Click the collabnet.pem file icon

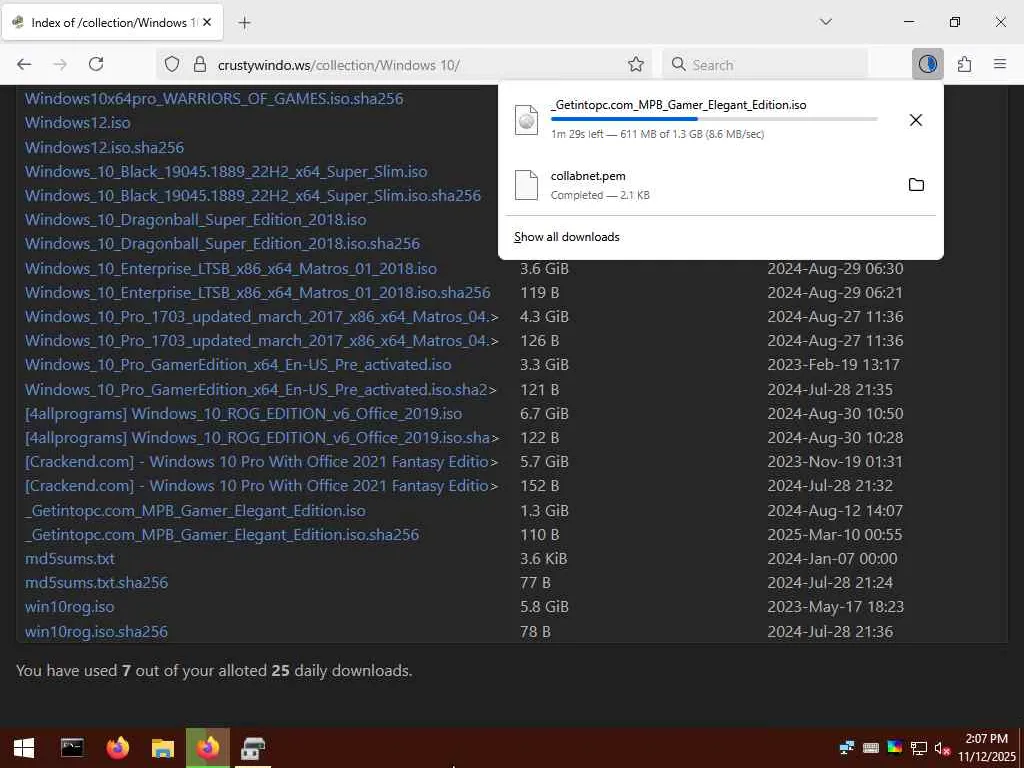coord(526,185)
